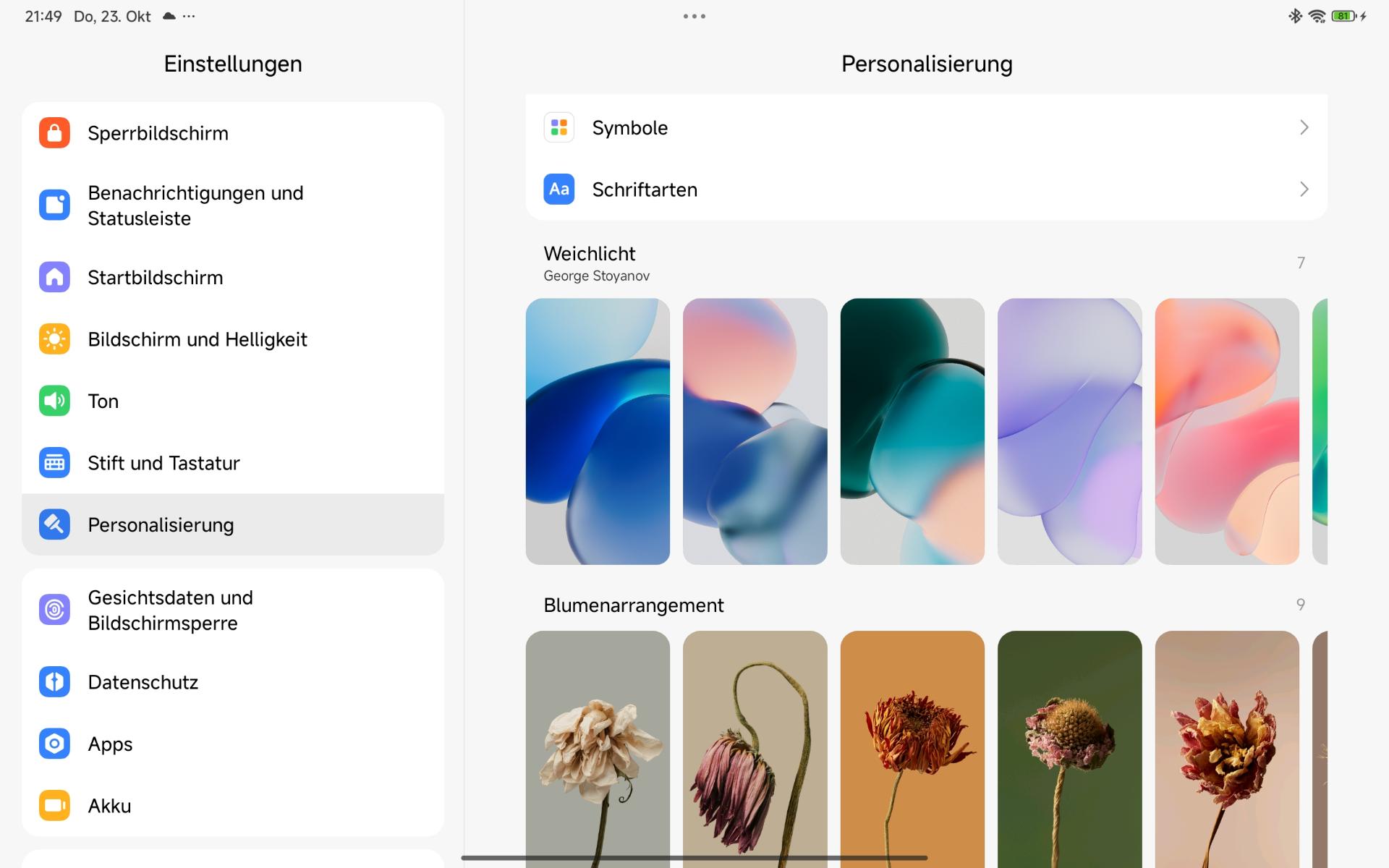Tap the Stift und Tastatur keyboard icon

pyautogui.click(x=54, y=463)
